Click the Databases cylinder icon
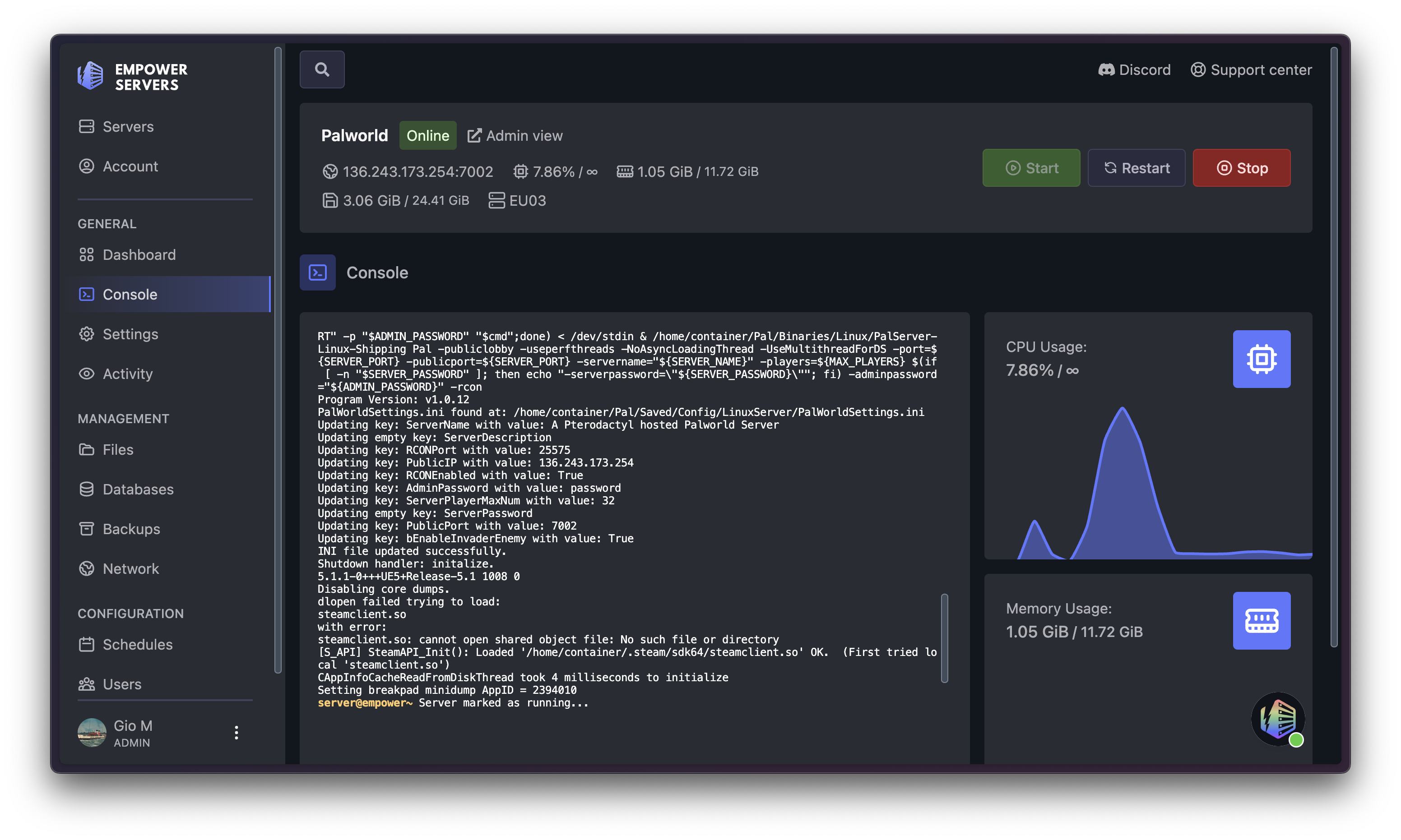The height and width of the screenshot is (840, 1401). click(x=87, y=489)
